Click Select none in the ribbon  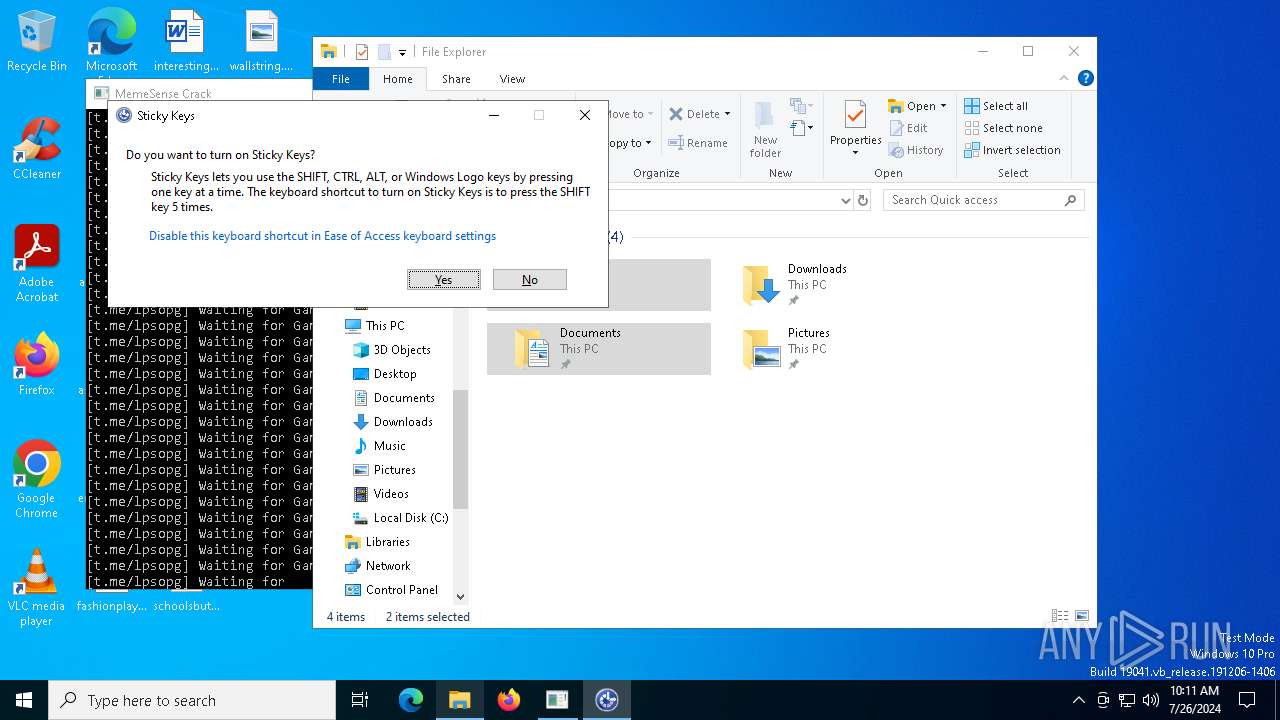coord(1003,128)
